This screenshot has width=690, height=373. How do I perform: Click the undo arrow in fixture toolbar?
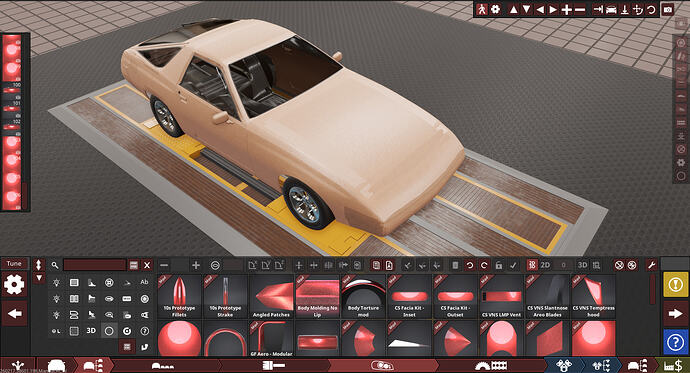click(470, 265)
